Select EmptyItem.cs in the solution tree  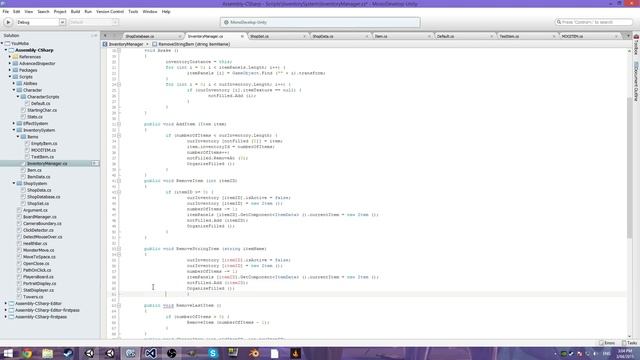click(x=44, y=143)
